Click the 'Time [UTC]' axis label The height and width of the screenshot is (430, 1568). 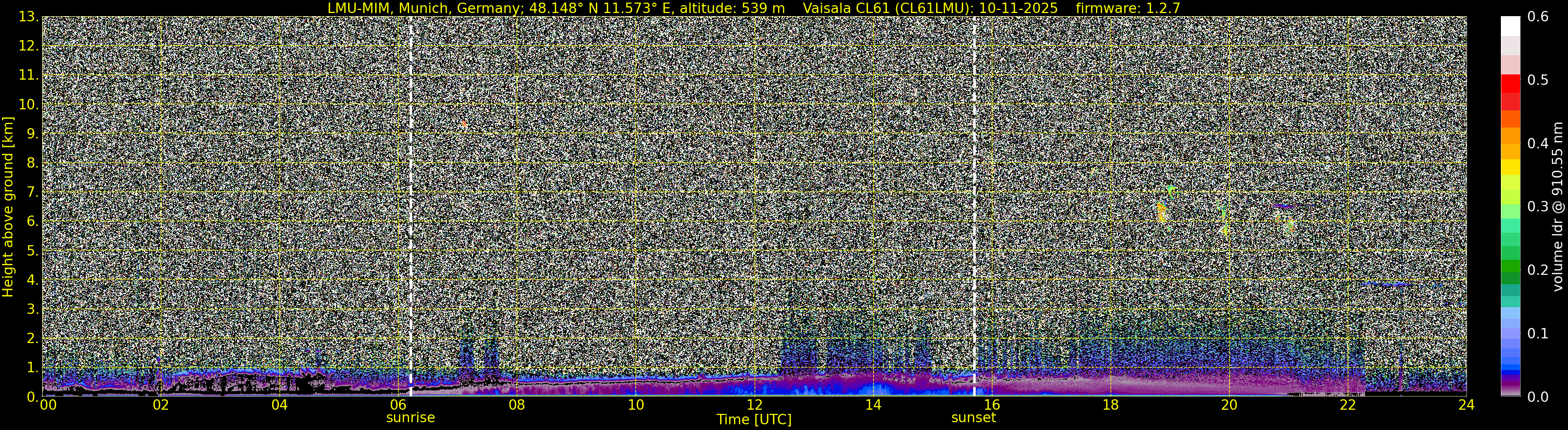[x=754, y=420]
